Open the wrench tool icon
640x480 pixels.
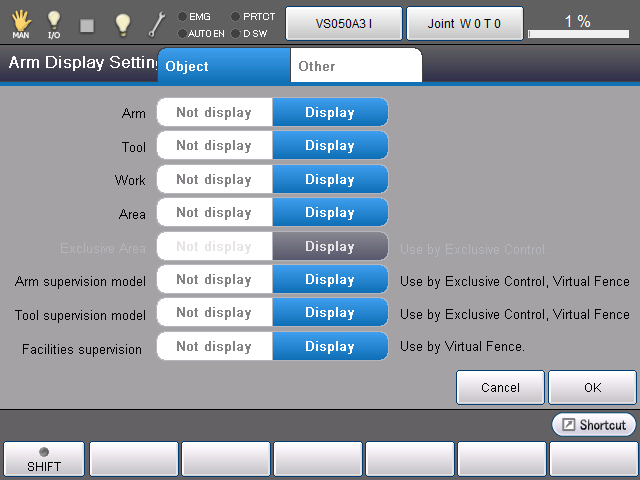click(157, 23)
